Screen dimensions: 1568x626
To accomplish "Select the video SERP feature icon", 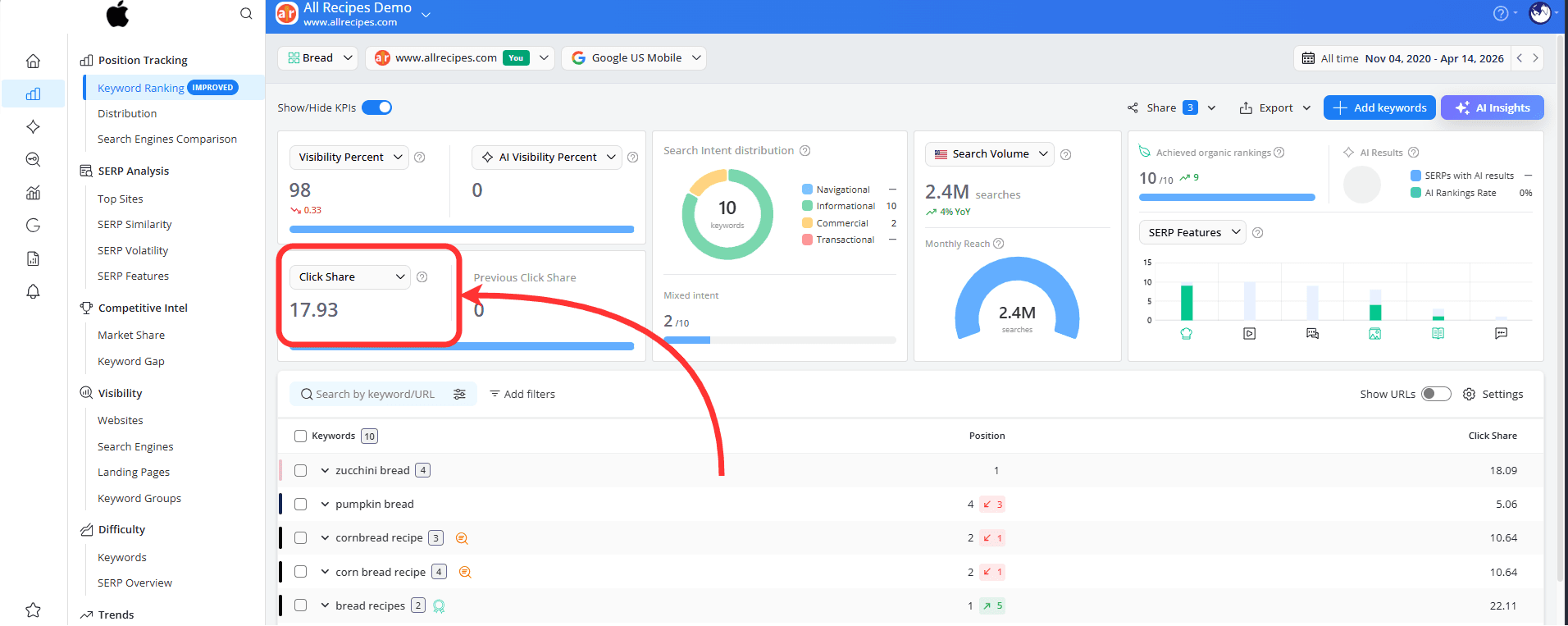I will (1249, 333).
